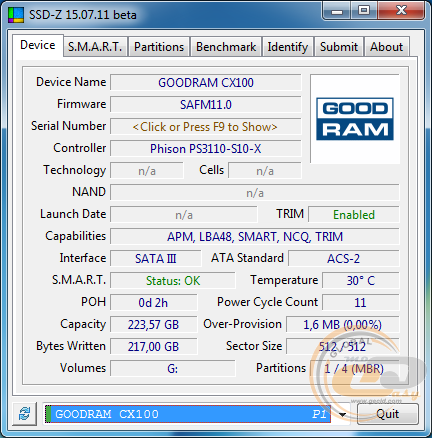Reveal serial number via 'Click or Press F9 to Show'
The height and width of the screenshot is (438, 432).
tap(206, 127)
